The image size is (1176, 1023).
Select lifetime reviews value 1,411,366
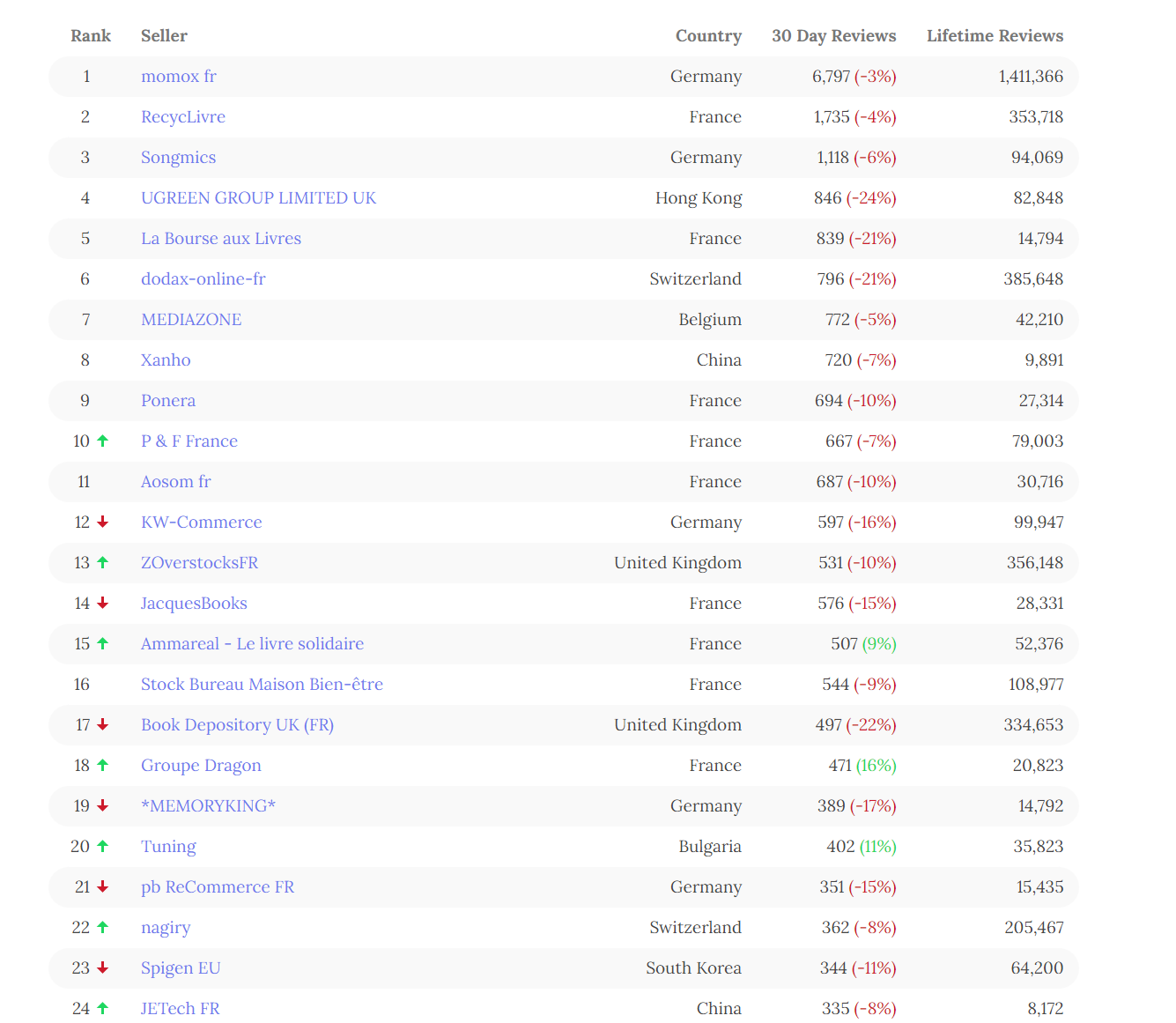(x=1031, y=77)
